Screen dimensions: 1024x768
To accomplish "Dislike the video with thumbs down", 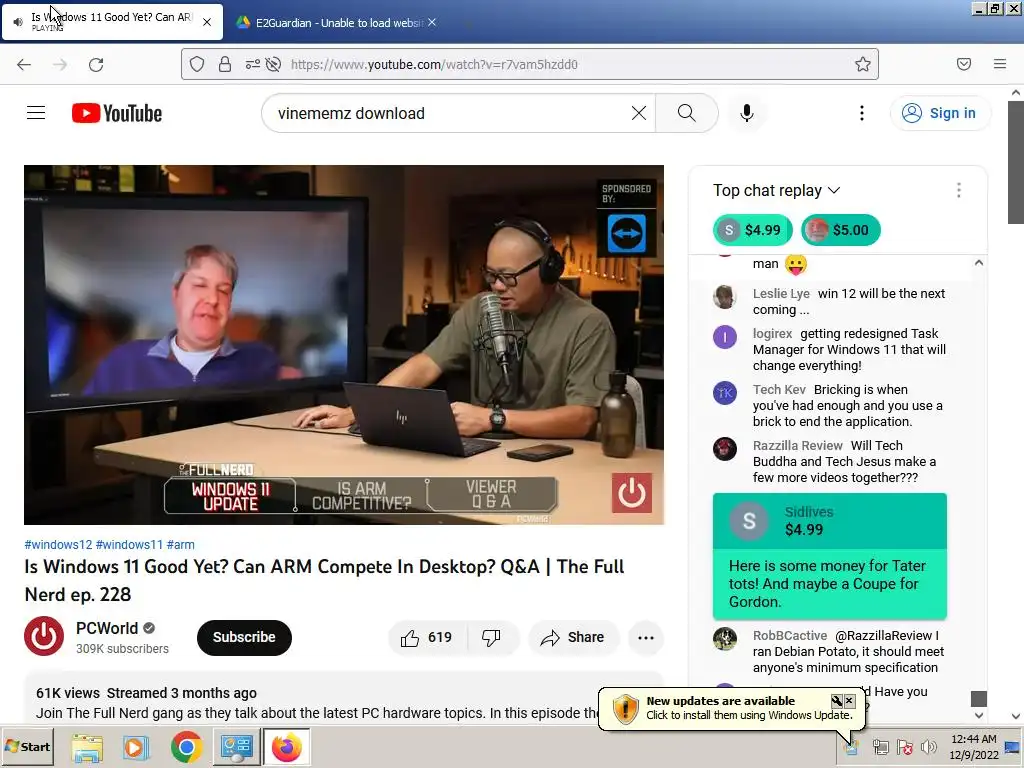I will [x=491, y=637].
